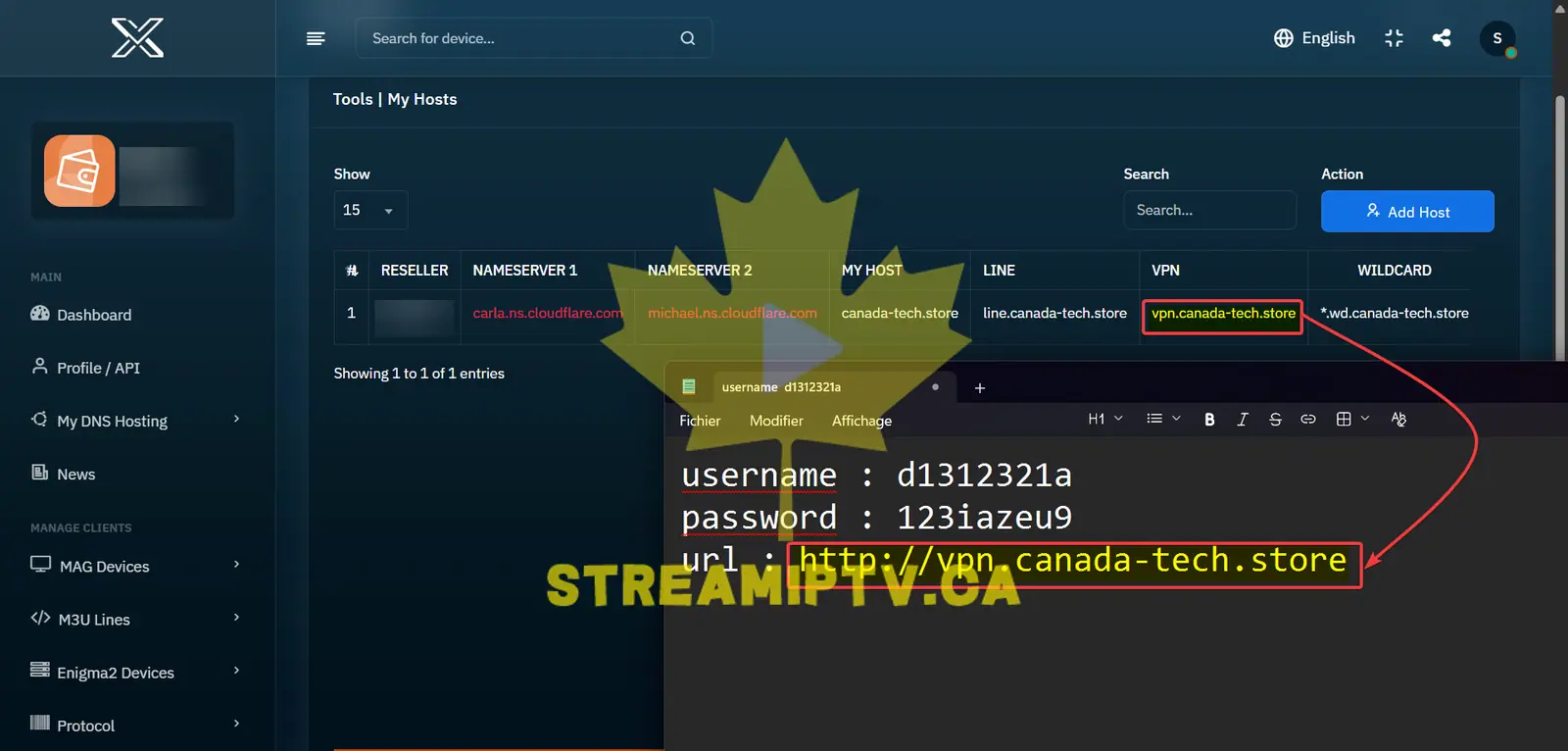Open the user avatar 'S' menu
Screen dimensions: 1568x751
pos(1496,38)
